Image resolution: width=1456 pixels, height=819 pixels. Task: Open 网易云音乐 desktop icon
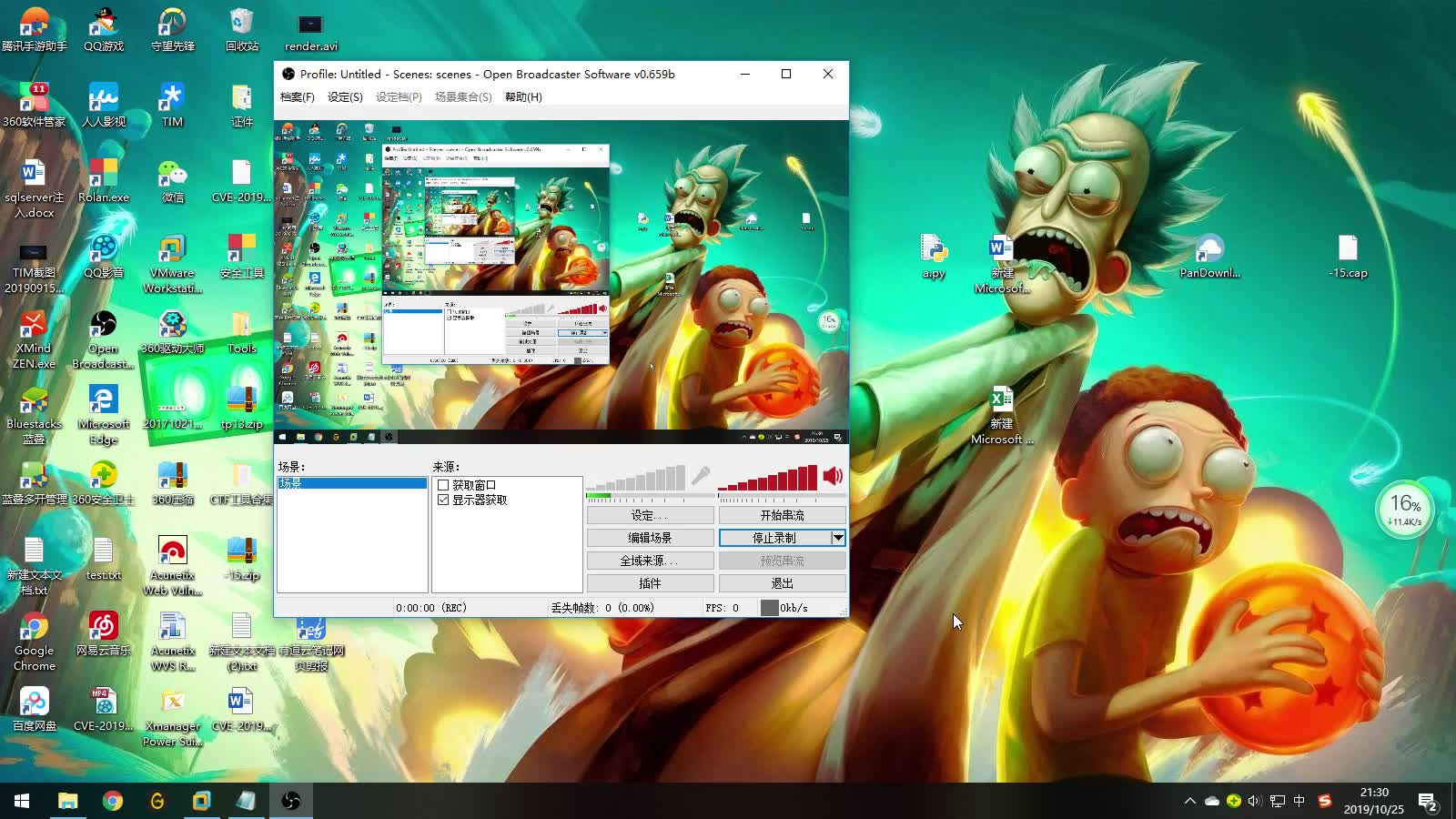tap(104, 633)
